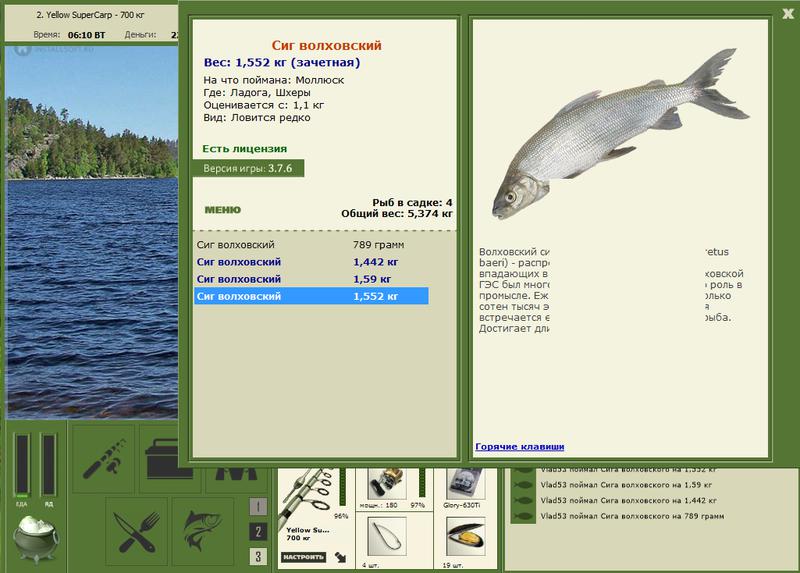The width and height of the screenshot is (800, 573).
Task: Open the food menu knife-and-fork icon
Action: [x=136, y=532]
